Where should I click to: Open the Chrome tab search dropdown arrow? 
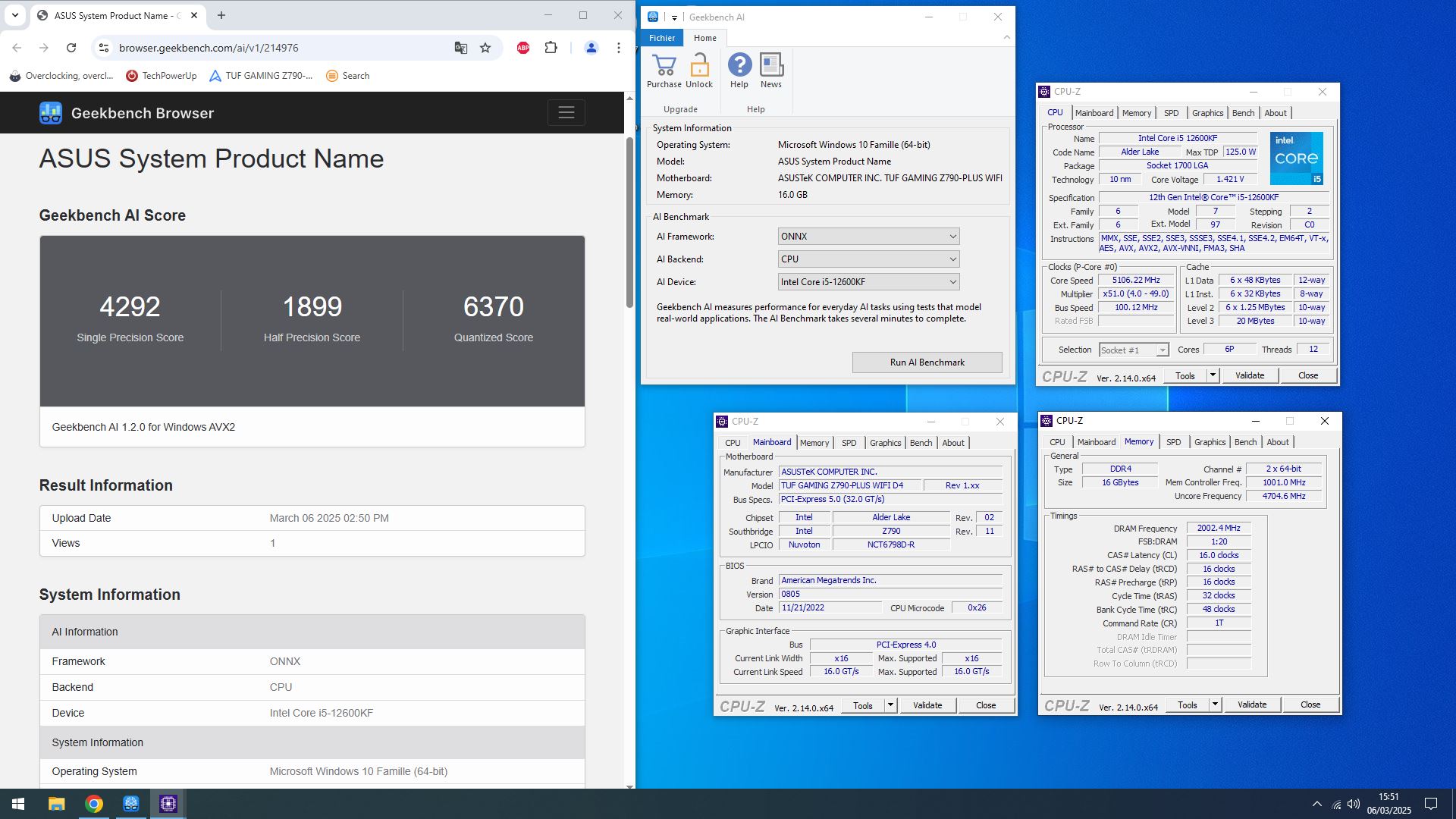[x=14, y=15]
